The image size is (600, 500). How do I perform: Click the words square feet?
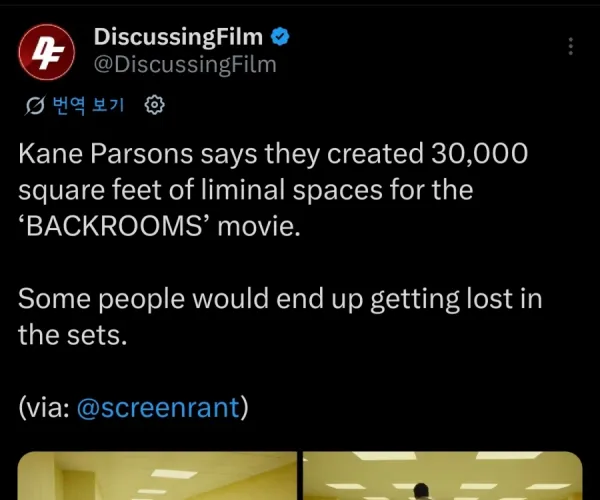pos(90,190)
